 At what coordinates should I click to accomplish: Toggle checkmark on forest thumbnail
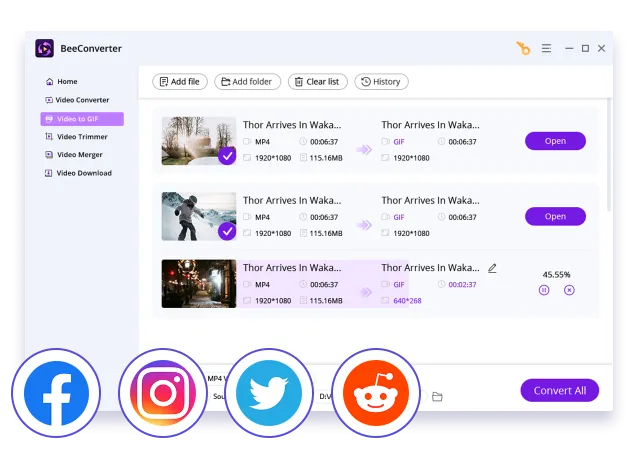tap(227, 156)
